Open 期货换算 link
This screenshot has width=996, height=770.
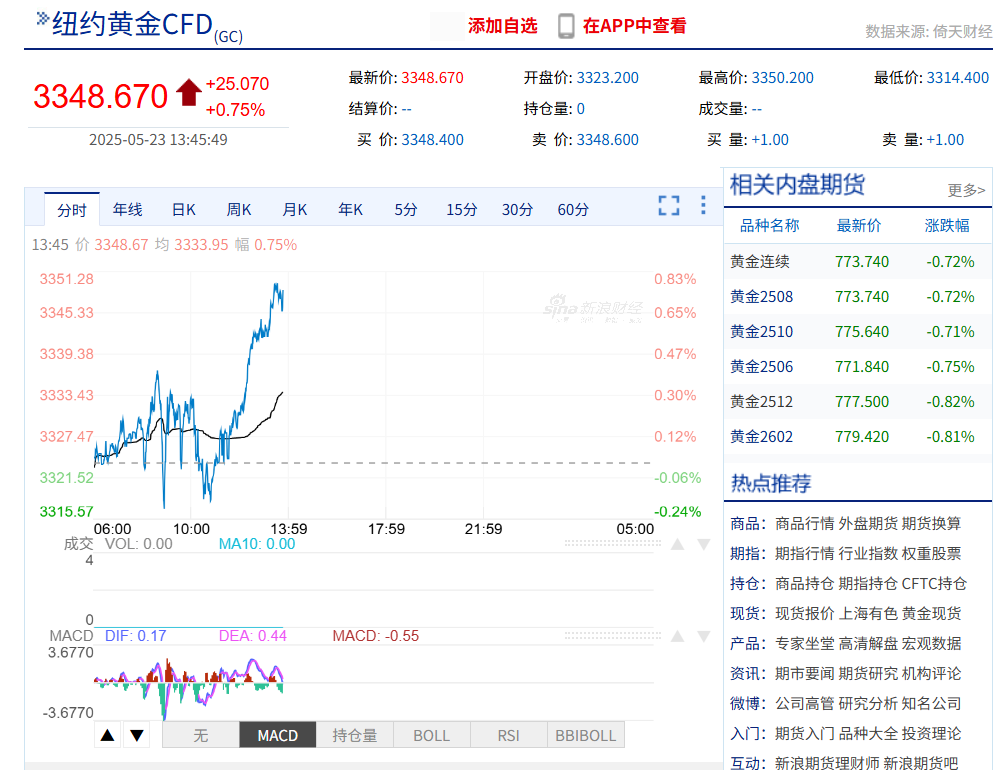(x=931, y=523)
